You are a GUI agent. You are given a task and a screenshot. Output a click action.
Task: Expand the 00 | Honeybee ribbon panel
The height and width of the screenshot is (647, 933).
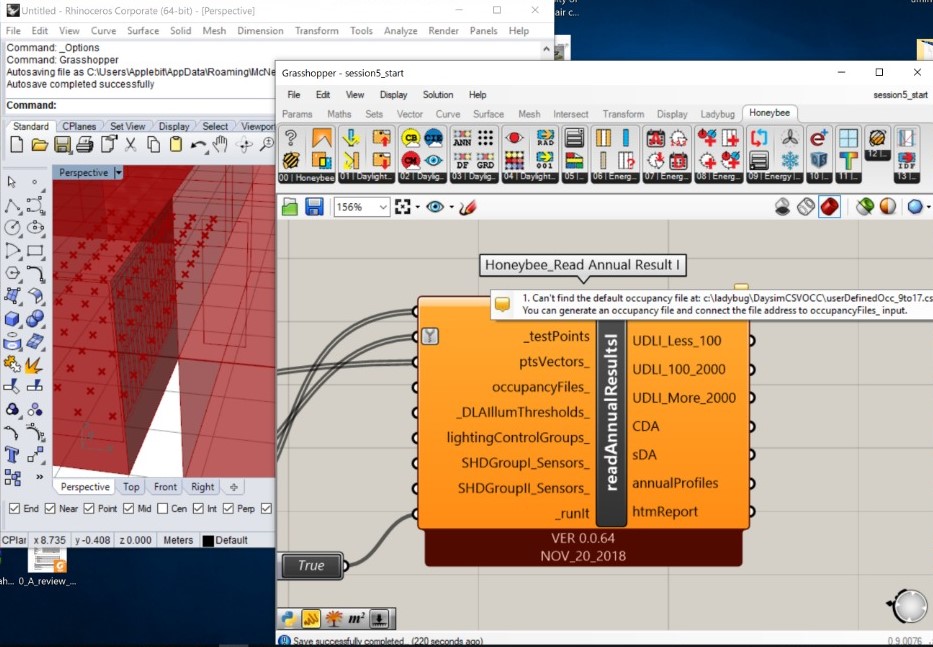pyautogui.click(x=306, y=177)
